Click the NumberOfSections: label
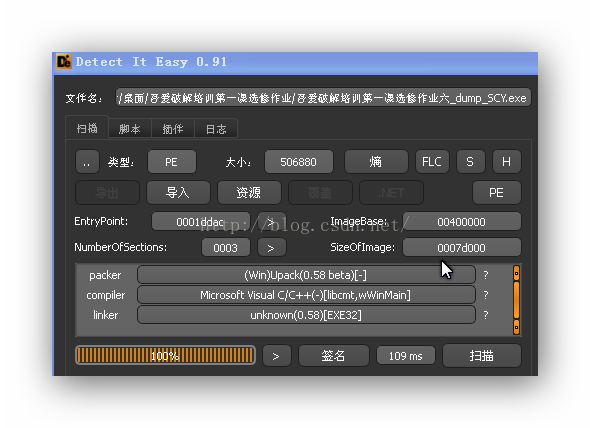 pos(121,247)
